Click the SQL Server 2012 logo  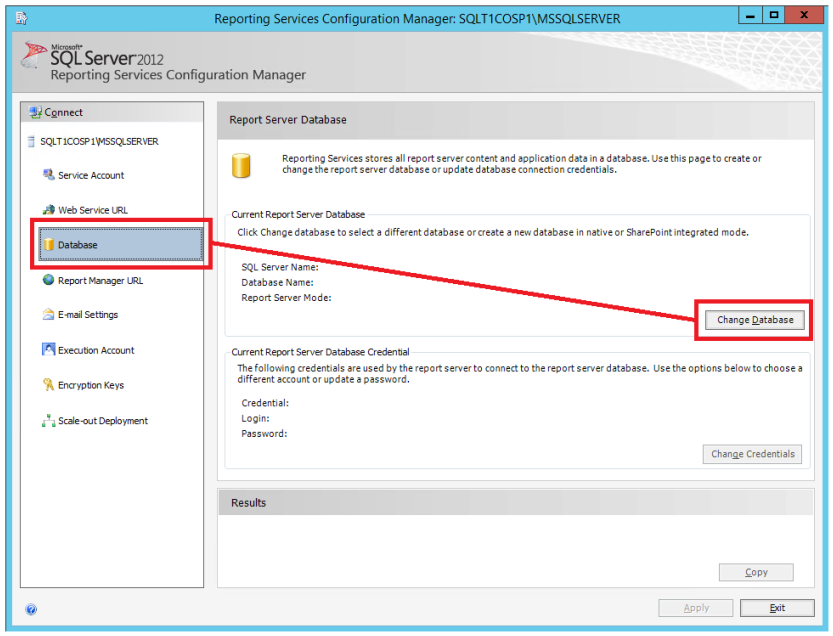[x=92, y=55]
